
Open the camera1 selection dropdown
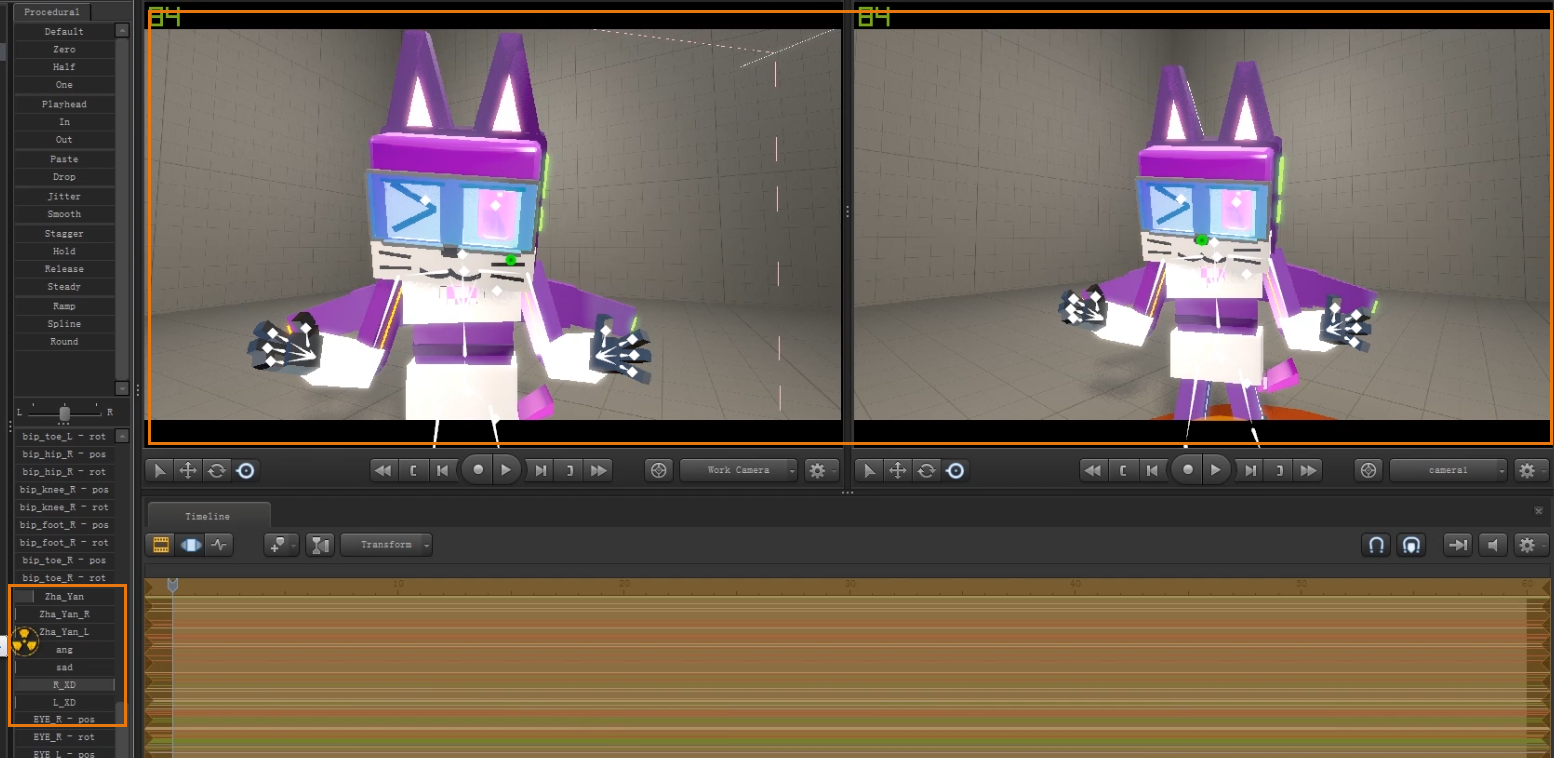coord(1449,470)
